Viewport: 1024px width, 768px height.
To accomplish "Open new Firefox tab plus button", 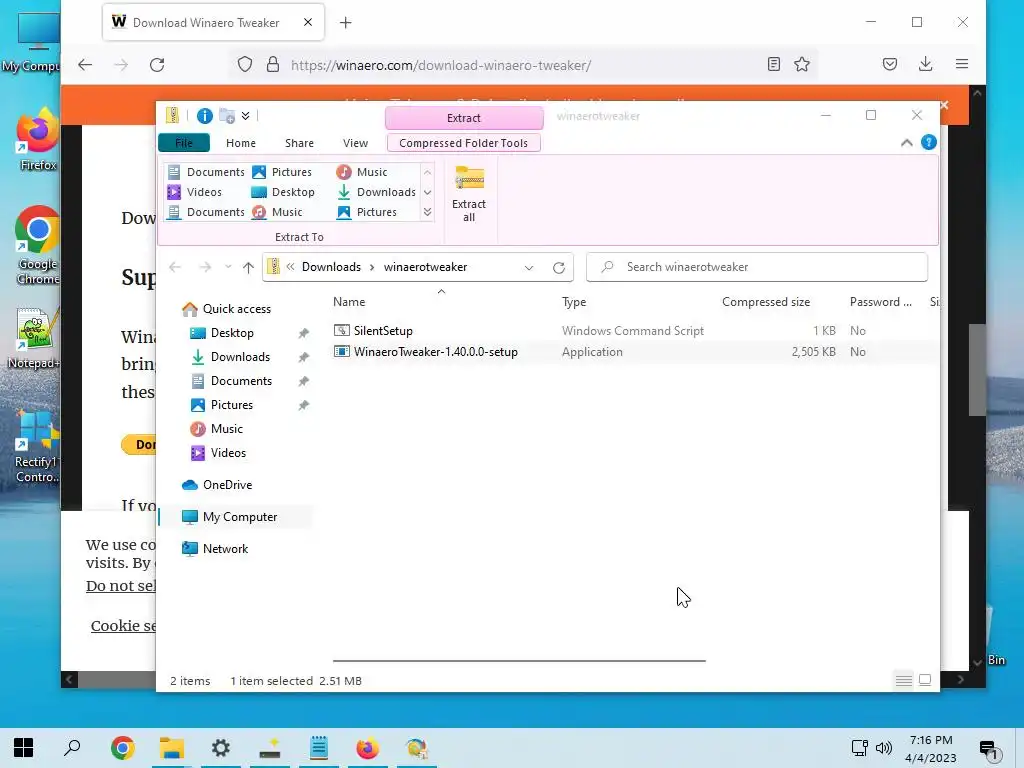I will (345, 23).
